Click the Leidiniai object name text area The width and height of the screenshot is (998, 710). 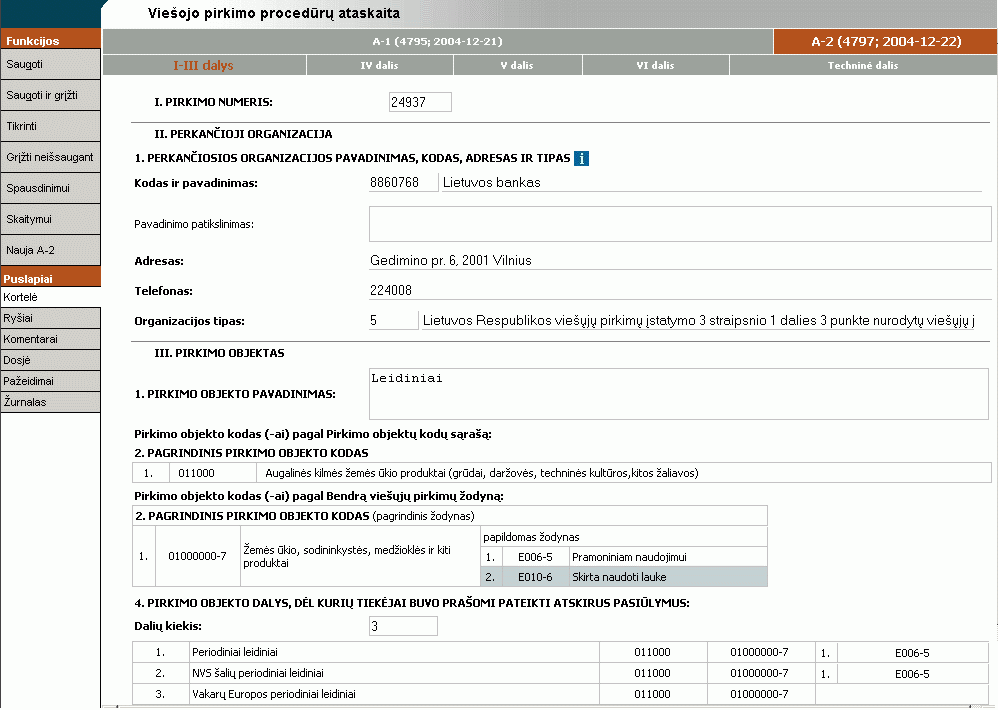[680, 394]
